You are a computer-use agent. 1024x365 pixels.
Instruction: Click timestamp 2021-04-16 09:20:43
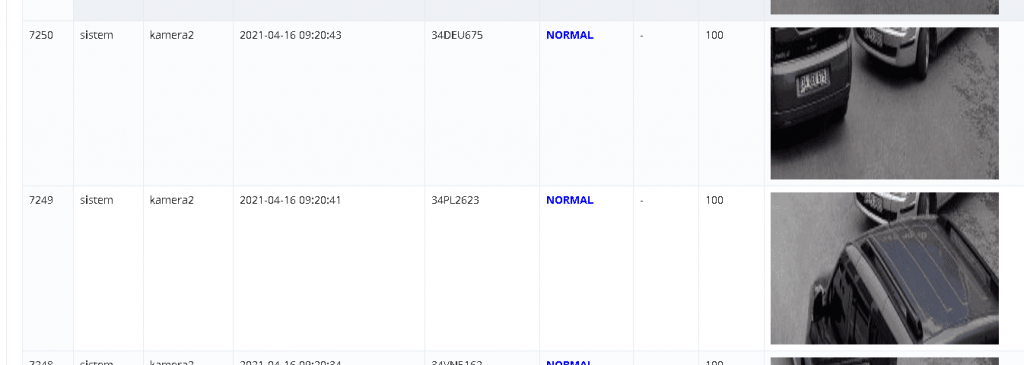pyautogui.click(x=291, y=35)
